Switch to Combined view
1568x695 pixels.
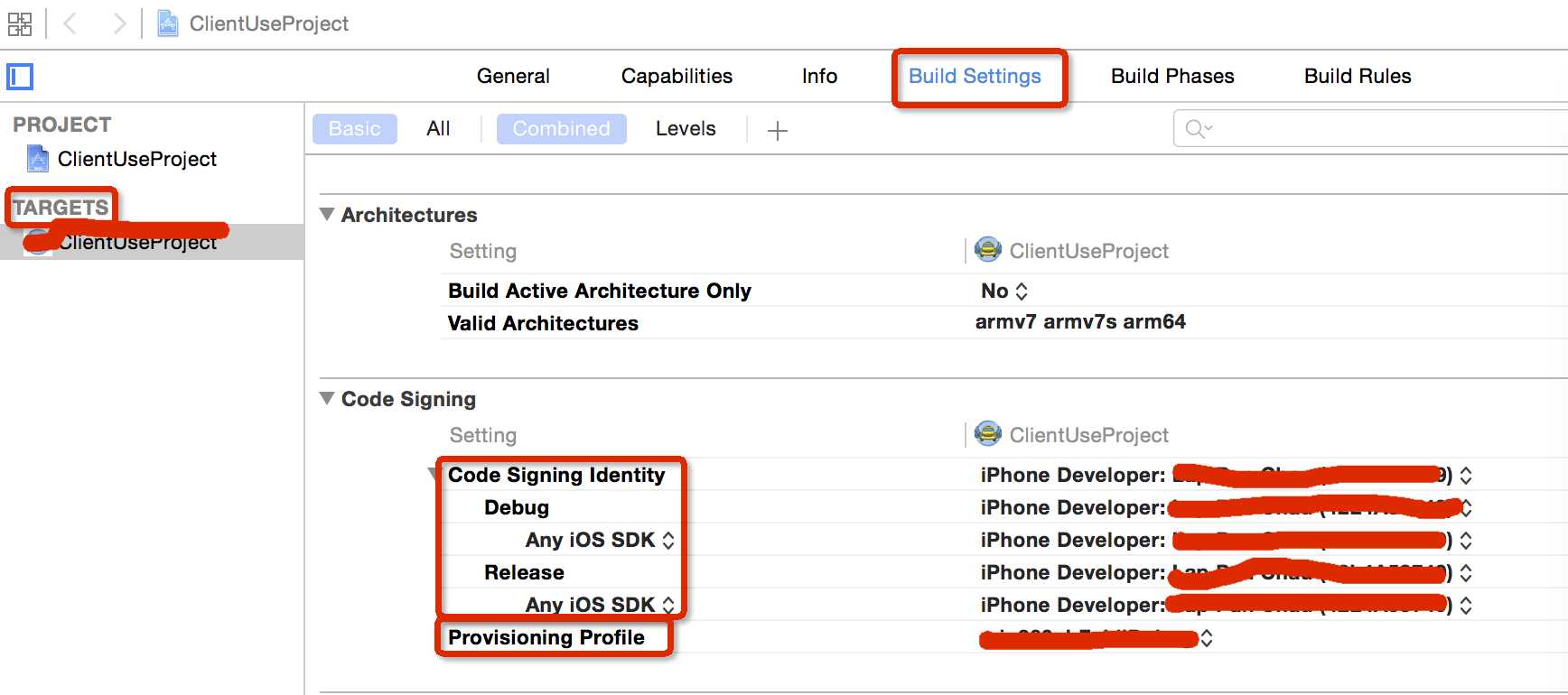[561, 129]
